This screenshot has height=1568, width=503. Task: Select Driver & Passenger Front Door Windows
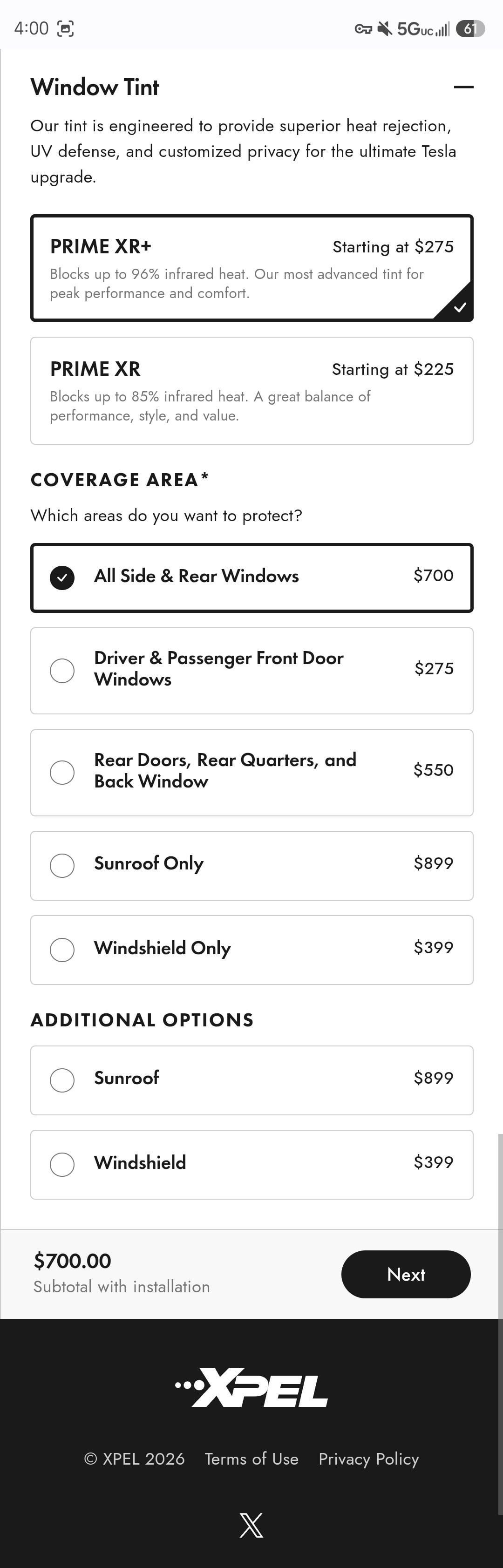[62, 670]
